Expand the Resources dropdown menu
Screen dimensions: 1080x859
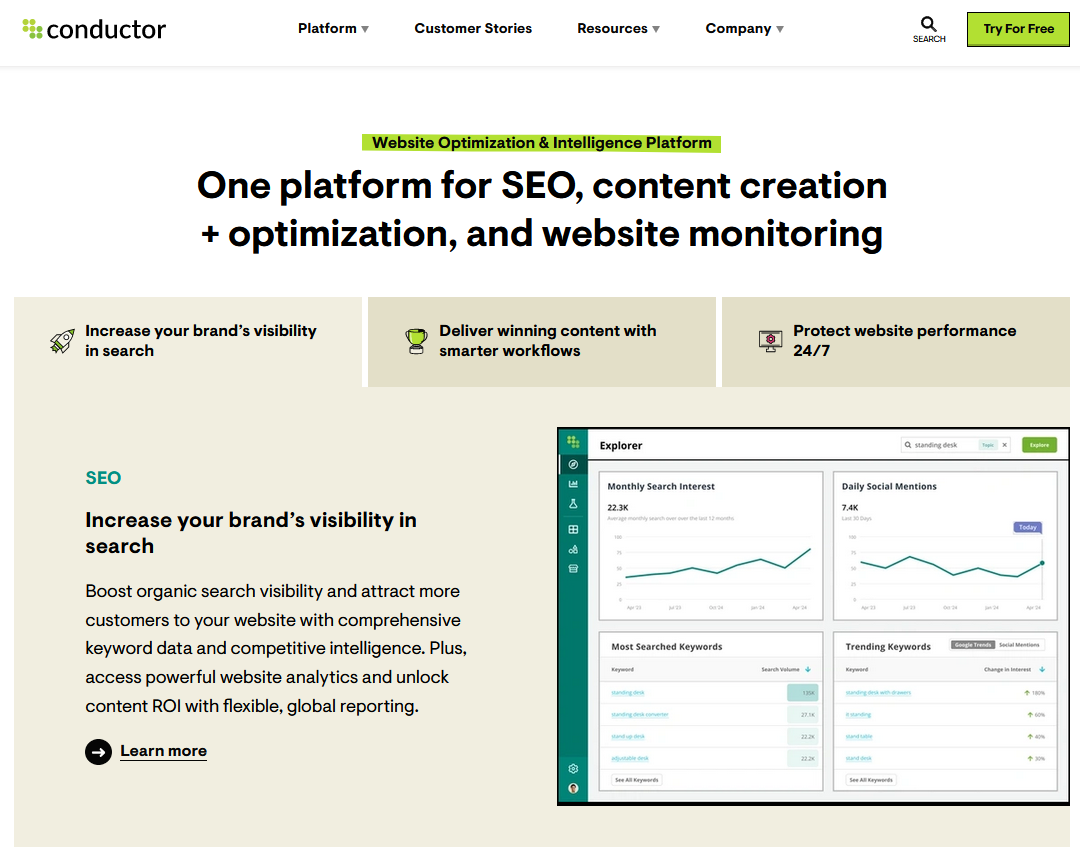click(x=618, y=29)
